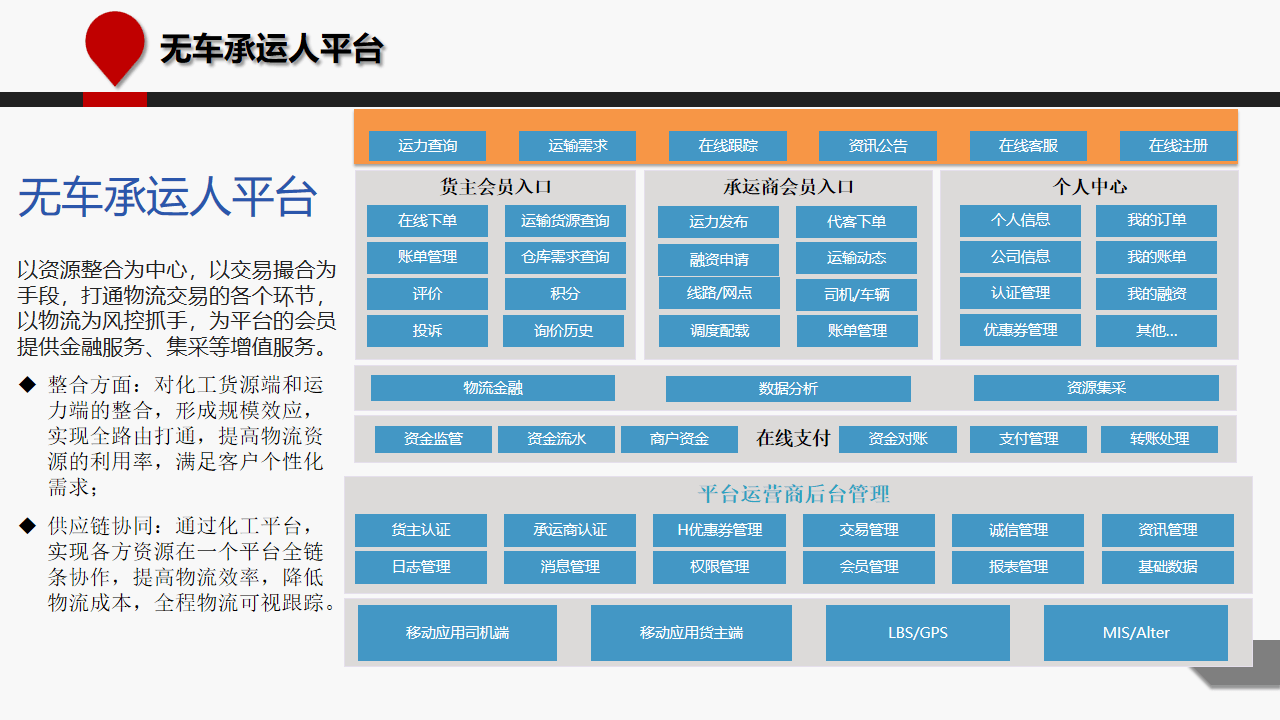The height and width of the screenshot is (720, 1280).
Task: Click the 我的账单 box
Action: click(1156, 257)
